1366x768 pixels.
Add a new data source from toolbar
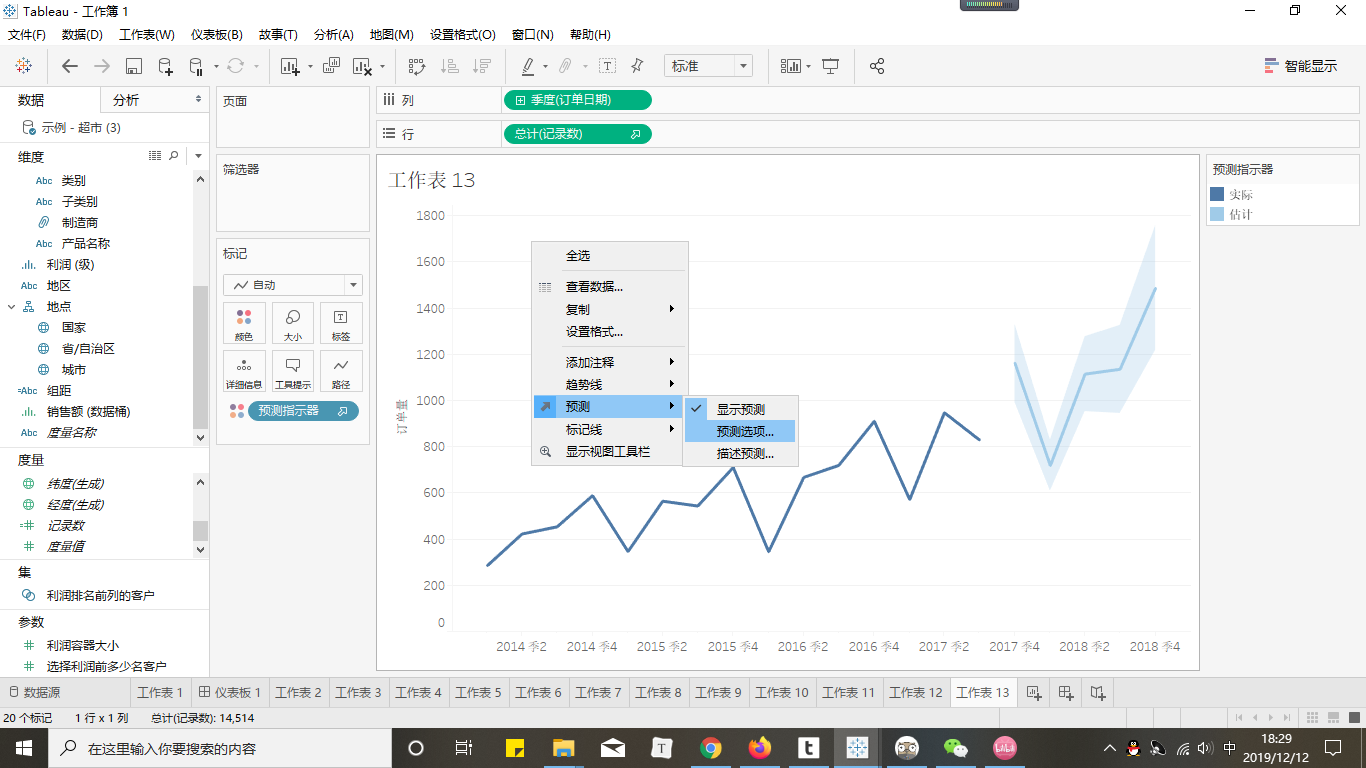165,66
